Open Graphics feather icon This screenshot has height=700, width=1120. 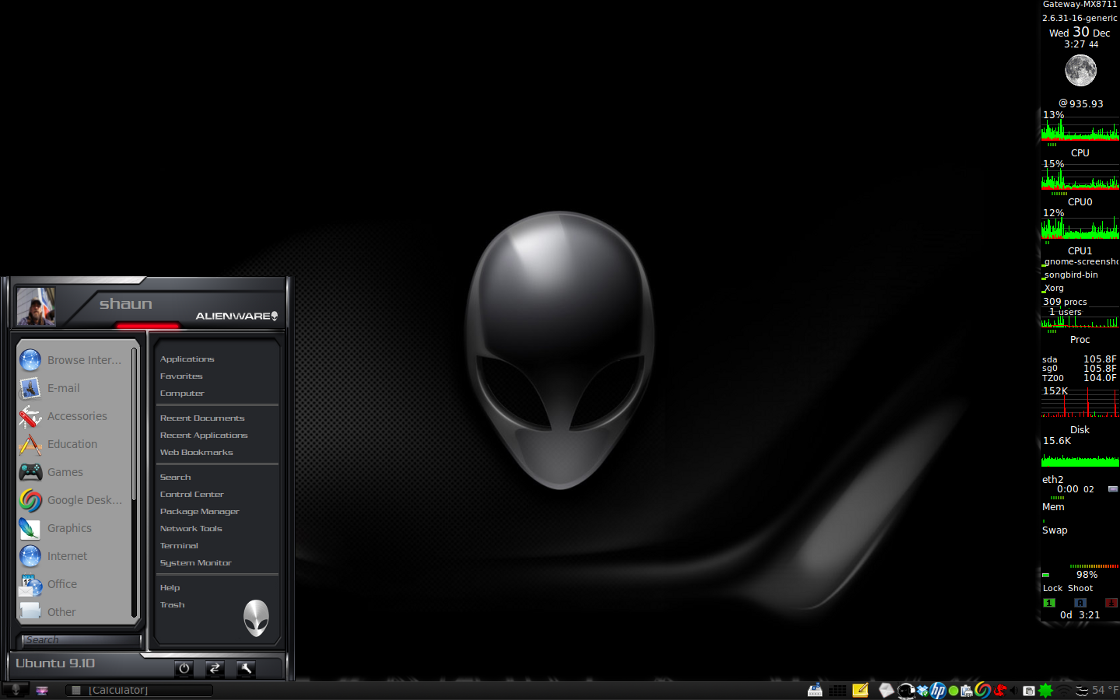[30, 528]
